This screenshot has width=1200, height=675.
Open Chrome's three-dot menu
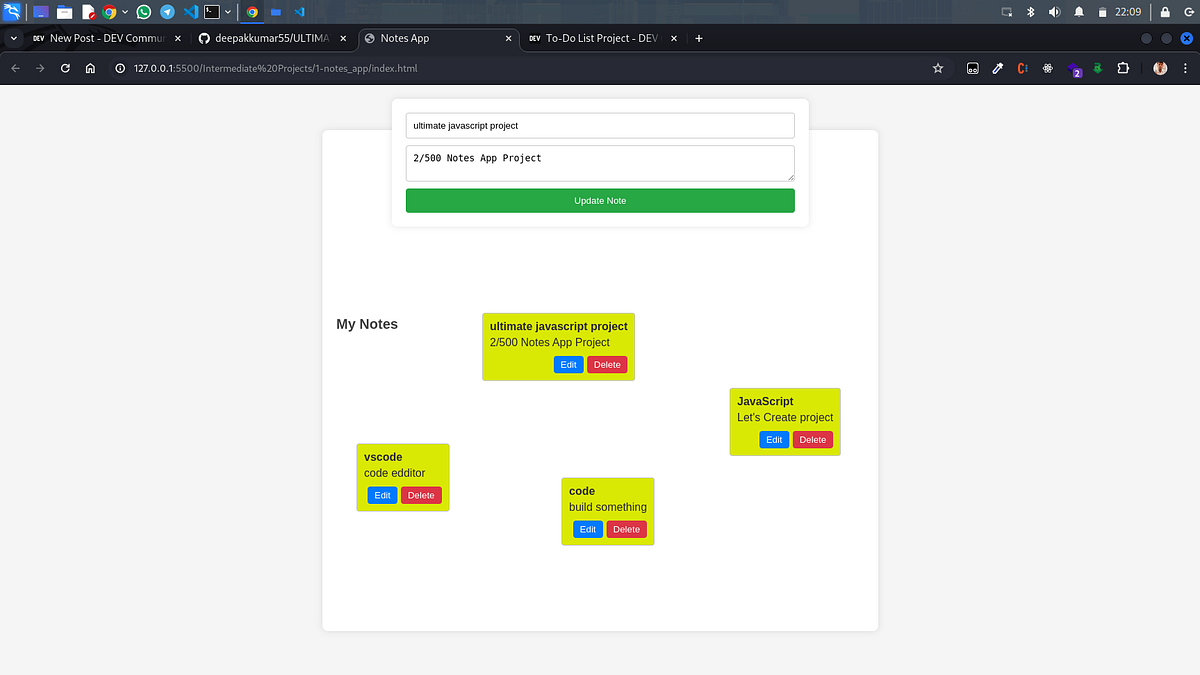click(1185, 68)
